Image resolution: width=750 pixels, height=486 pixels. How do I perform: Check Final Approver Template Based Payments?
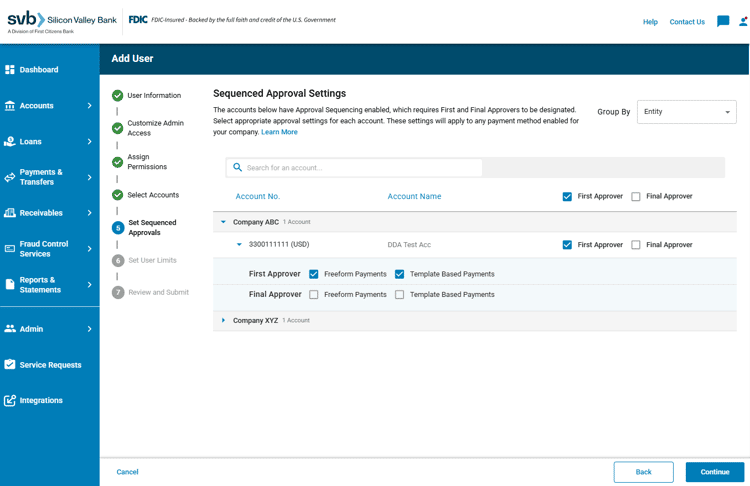coord(399,295)
